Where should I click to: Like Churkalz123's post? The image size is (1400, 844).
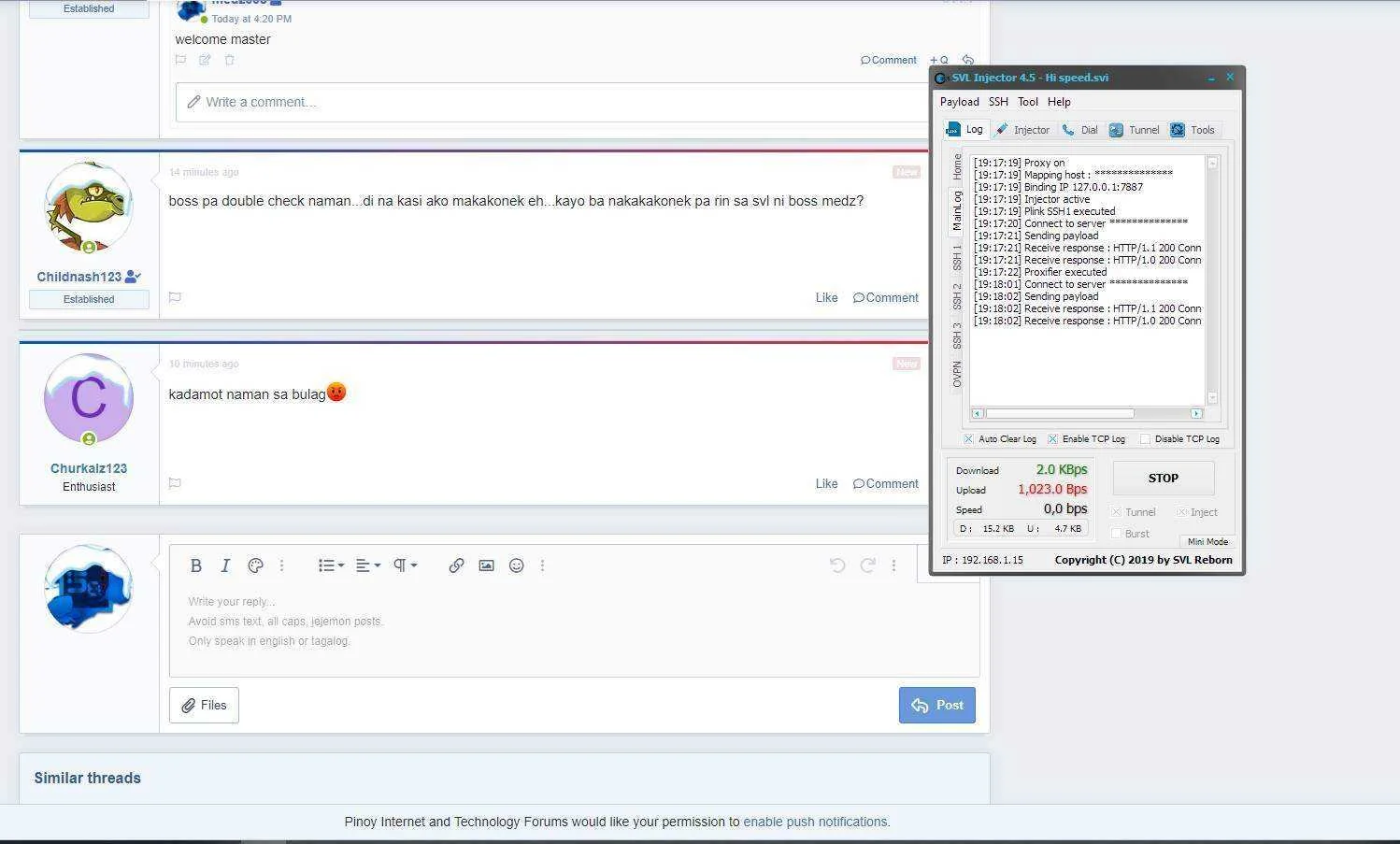click(826, 483)
